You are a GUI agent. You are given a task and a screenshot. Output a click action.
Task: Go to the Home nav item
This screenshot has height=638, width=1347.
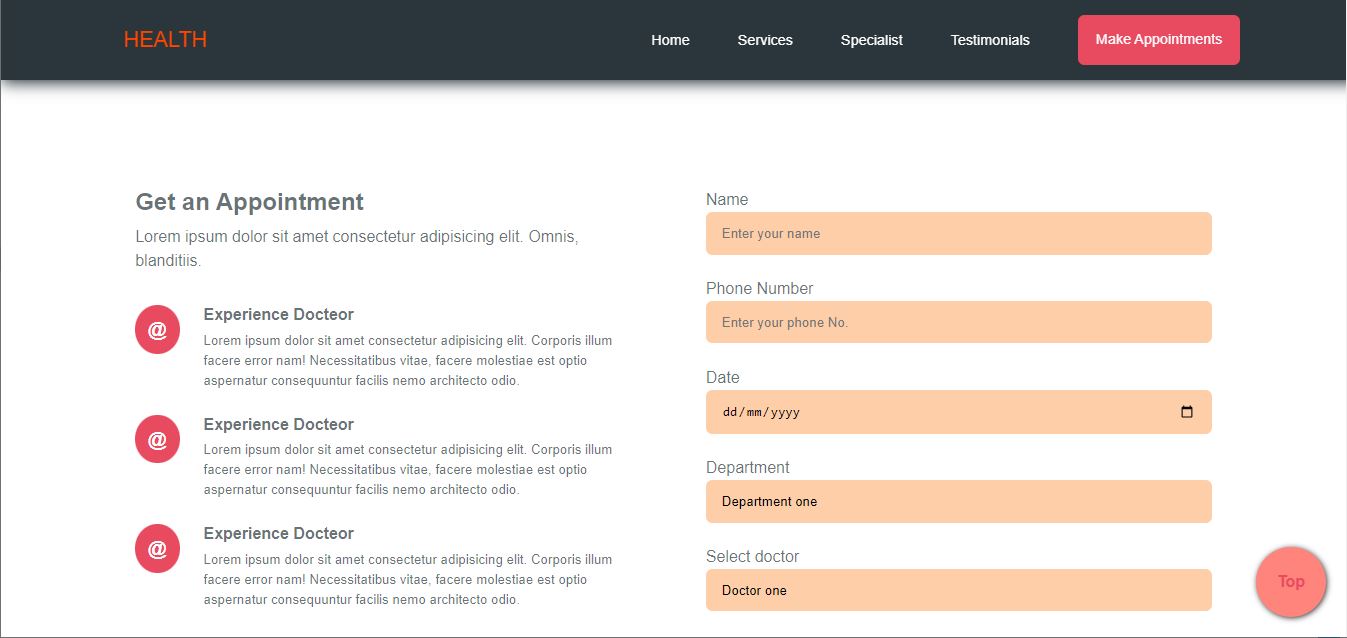[670, 40]
